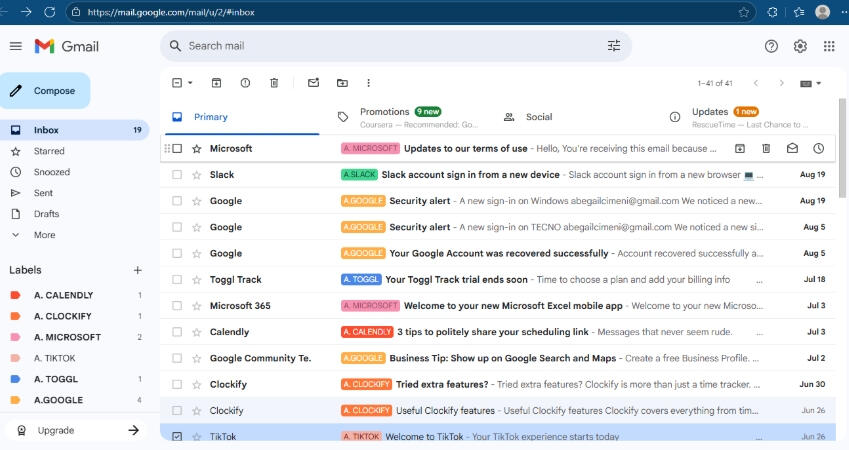Viewport: 849px width, 450px height.
Task: Open Settings gear icon
Action: (x=800, y=46)
